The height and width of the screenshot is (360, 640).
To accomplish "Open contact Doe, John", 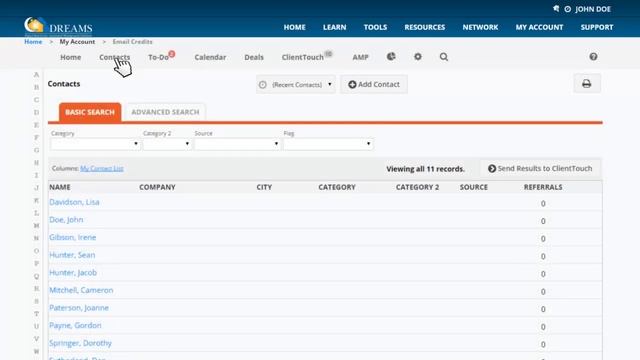I will pos(66,220).
